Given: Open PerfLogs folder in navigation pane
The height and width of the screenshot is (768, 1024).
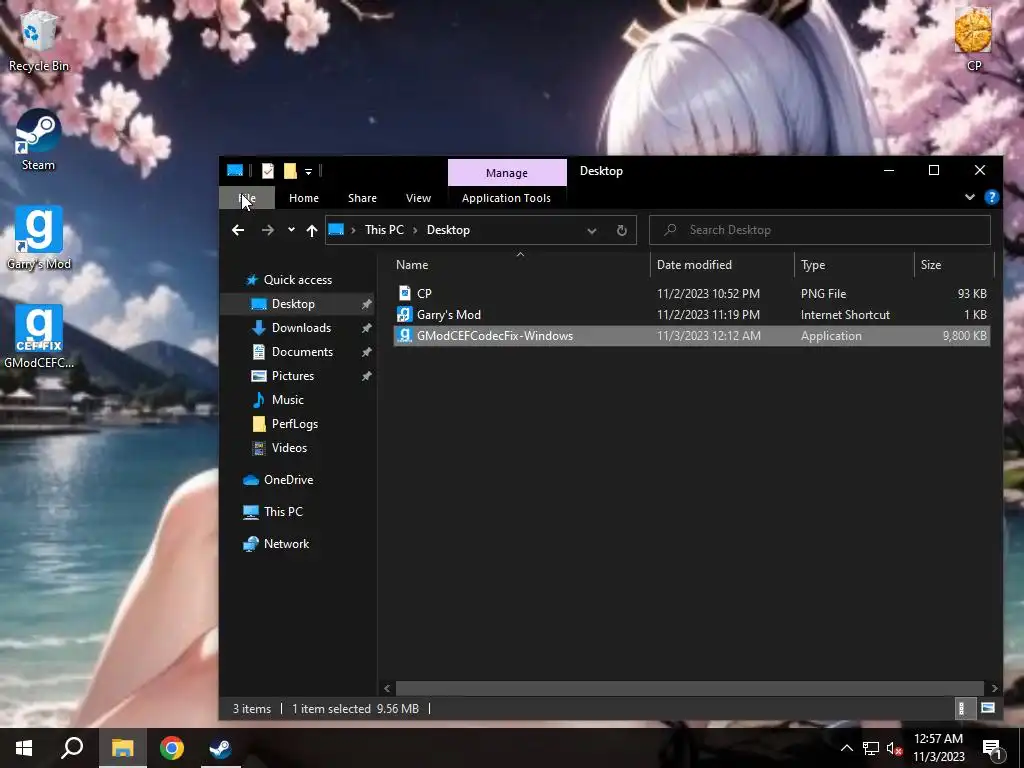Looking at the screenshot, I should [294, 424].
